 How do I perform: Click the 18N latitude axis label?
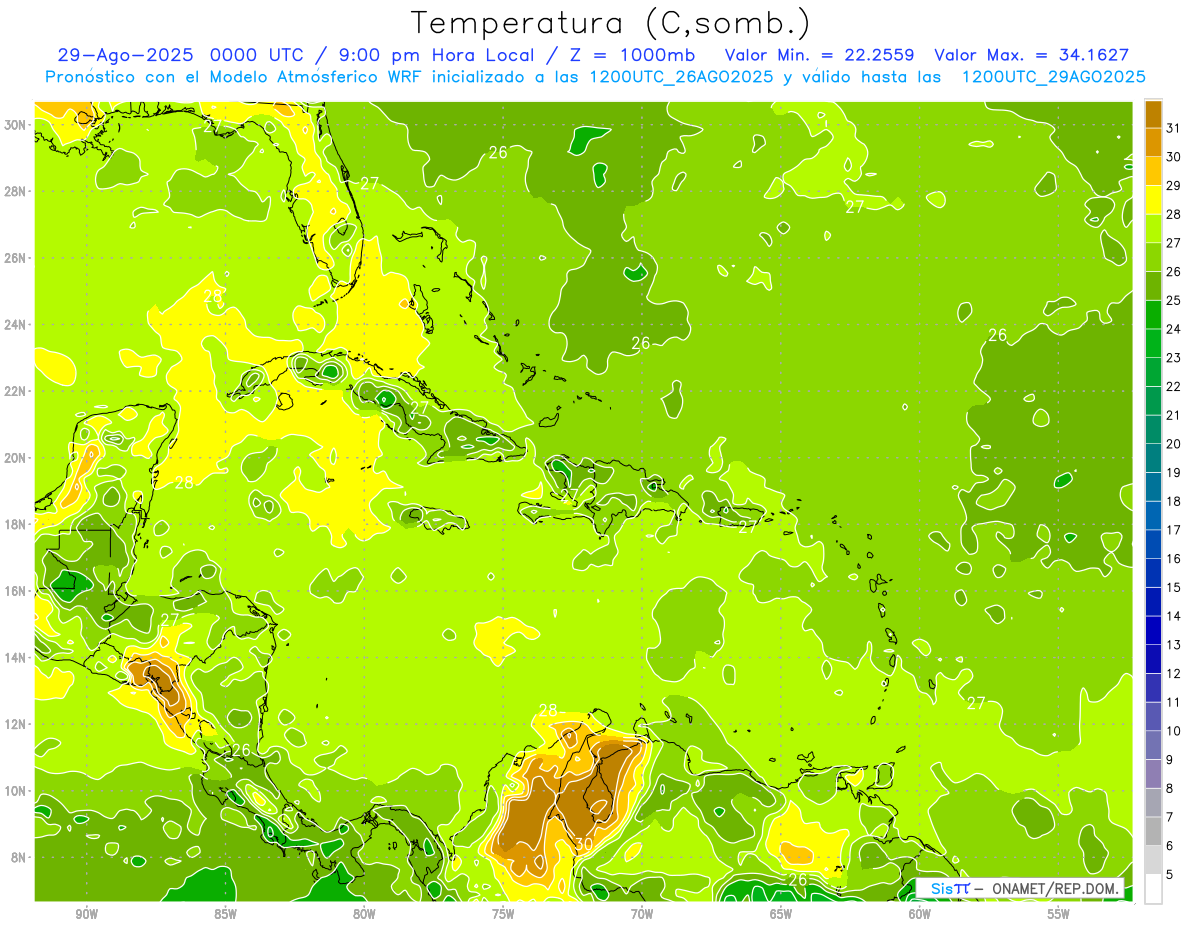pos(16,524)
